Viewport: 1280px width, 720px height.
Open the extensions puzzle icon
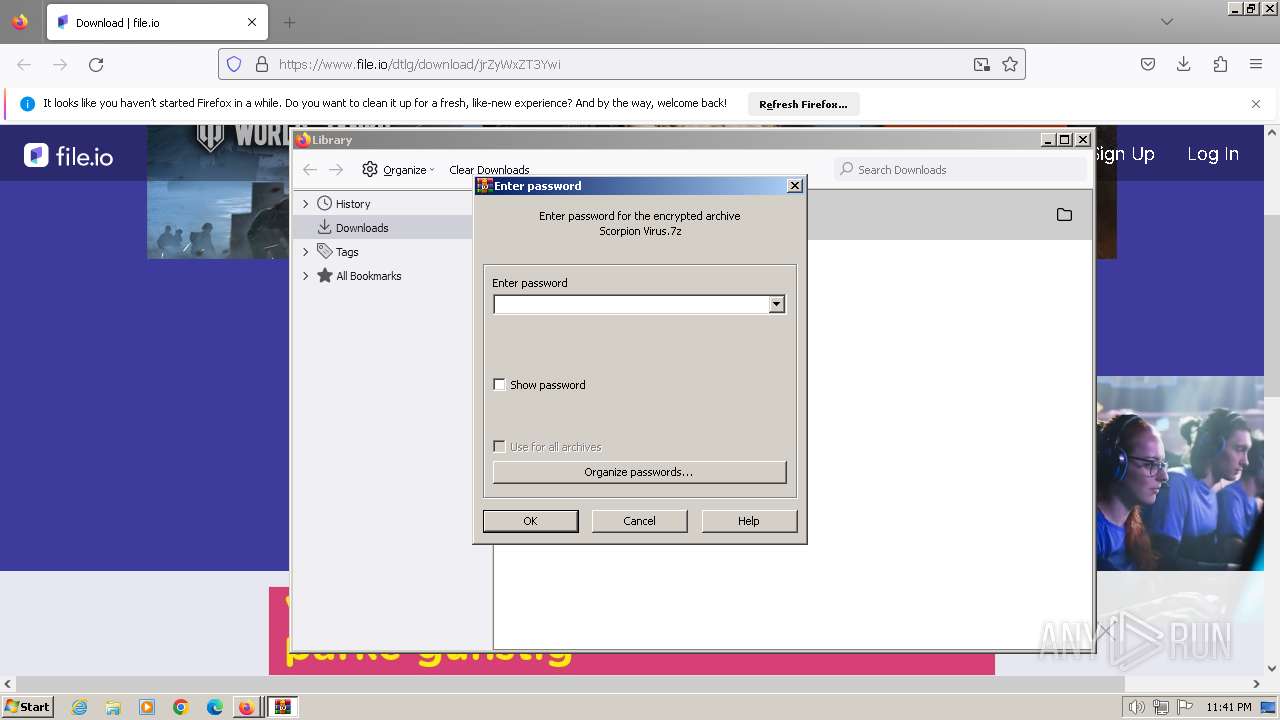(x=1220, y=64)
